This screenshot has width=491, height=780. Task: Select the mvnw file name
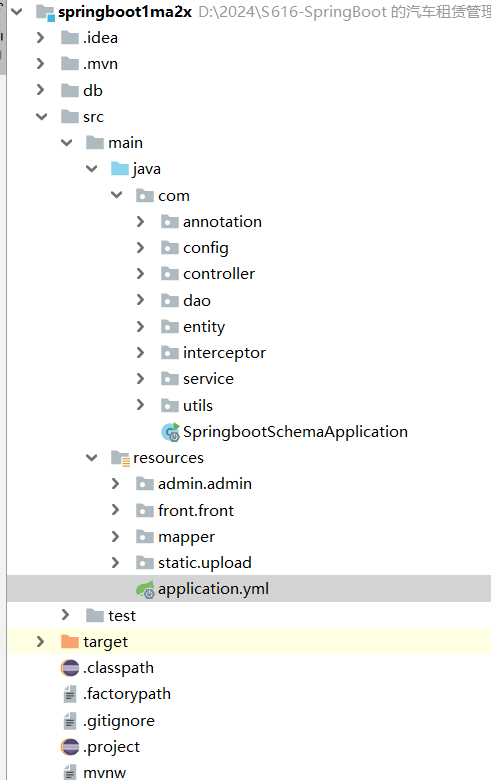coord(104,773)
